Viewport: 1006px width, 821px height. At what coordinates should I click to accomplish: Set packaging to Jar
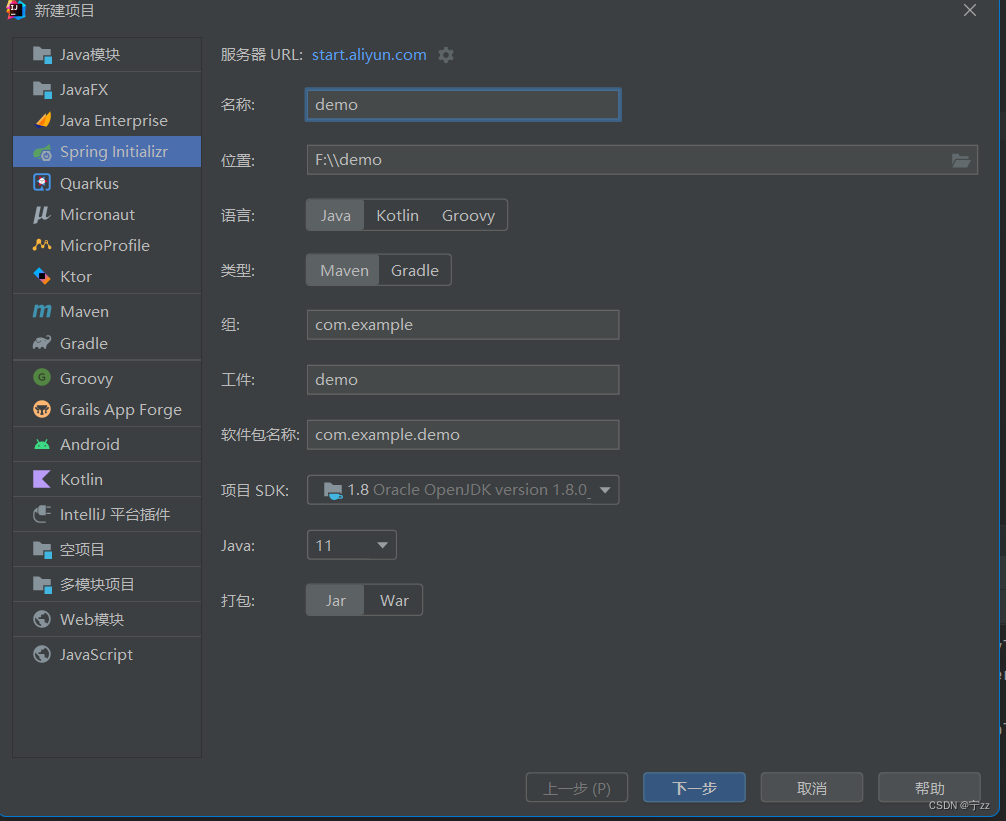[336, 600]
